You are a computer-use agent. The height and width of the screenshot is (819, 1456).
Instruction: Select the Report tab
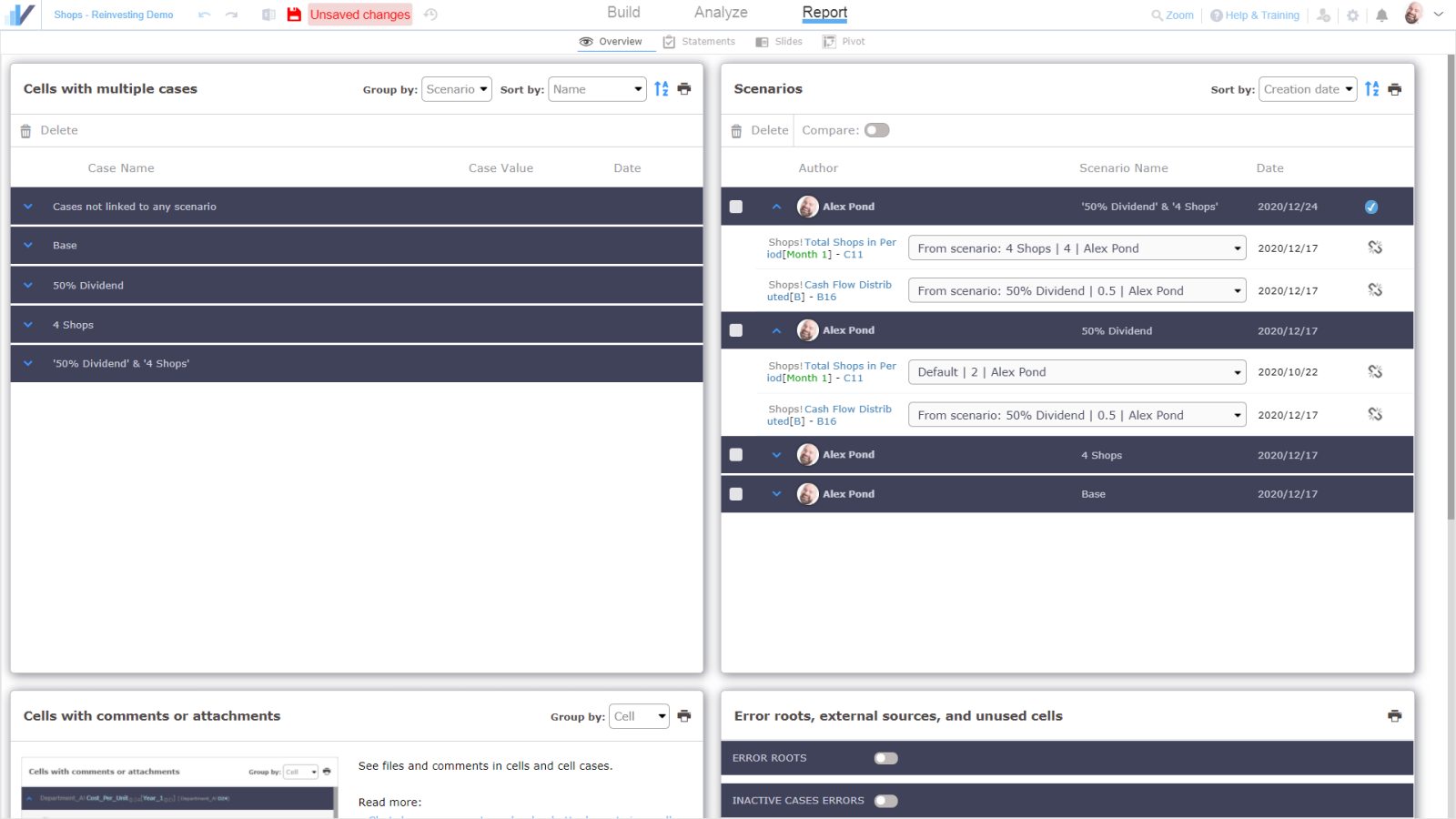(824, 12)
